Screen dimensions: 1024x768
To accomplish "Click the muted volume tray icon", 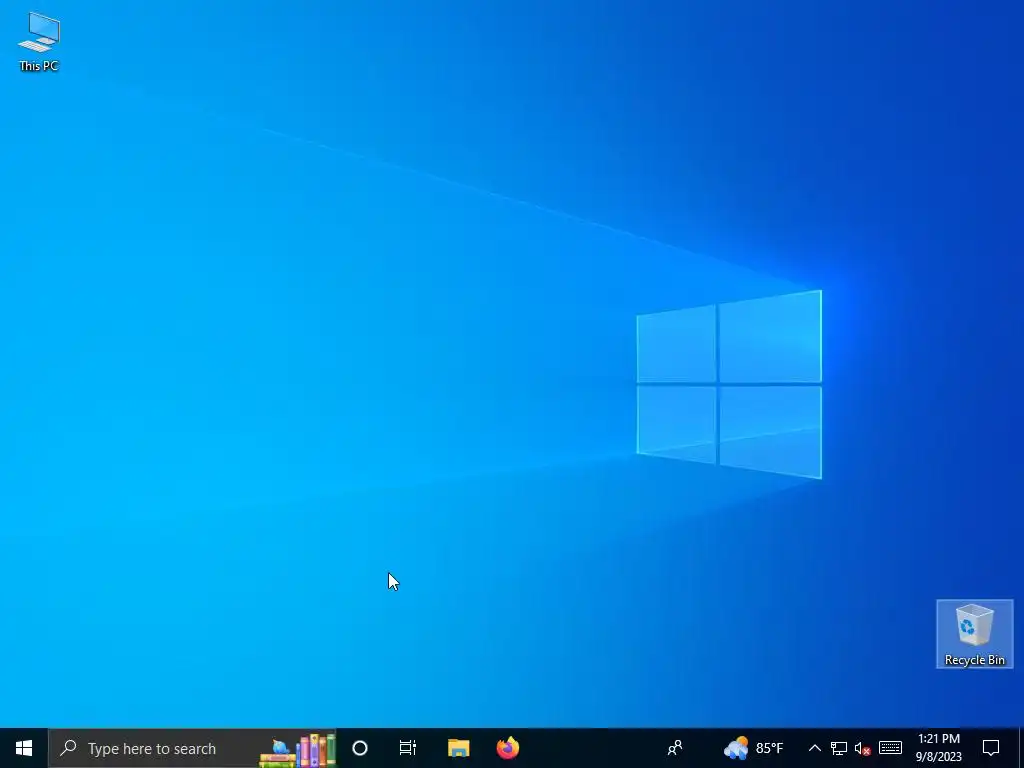I will pyautogui.click(x=863, y=748).
